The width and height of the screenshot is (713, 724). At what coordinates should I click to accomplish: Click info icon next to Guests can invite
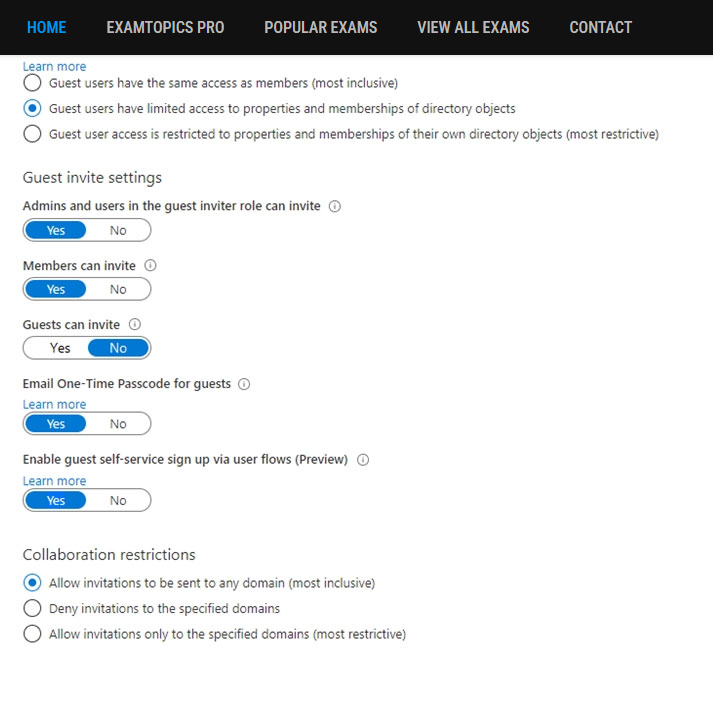pos(135,325)
